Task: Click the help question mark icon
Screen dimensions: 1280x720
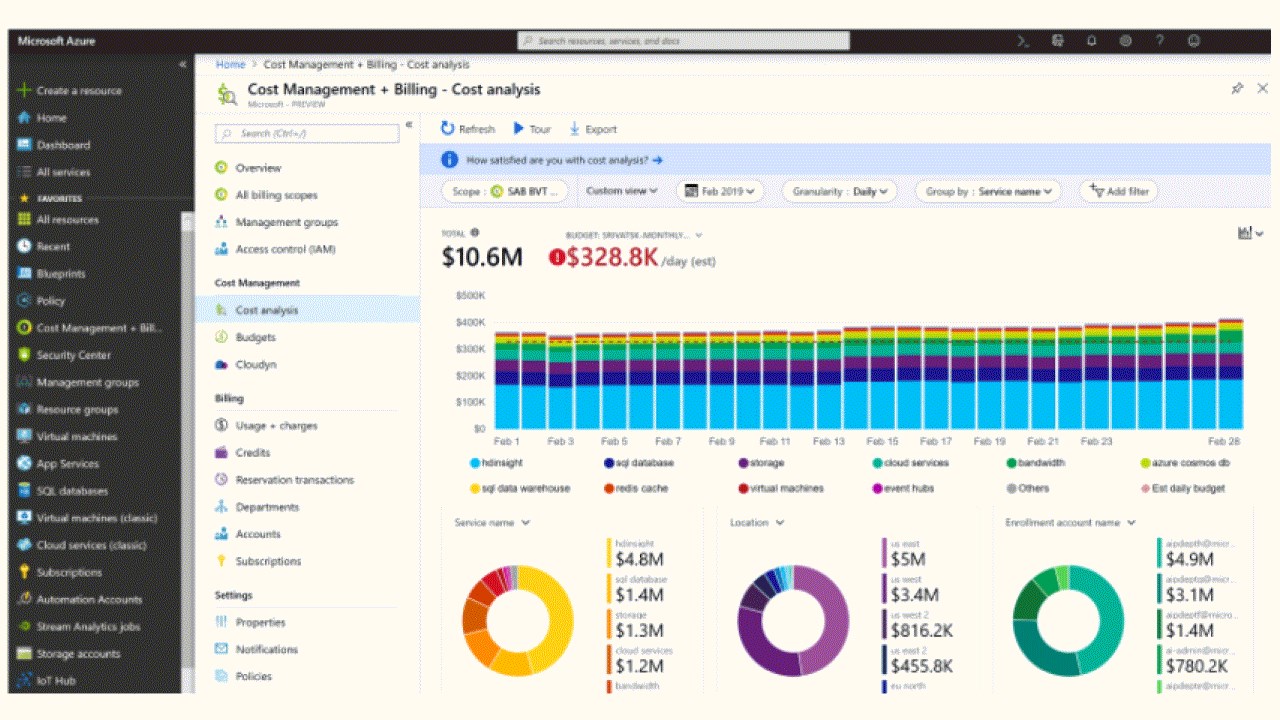Action: click(x=1160, y=41)
